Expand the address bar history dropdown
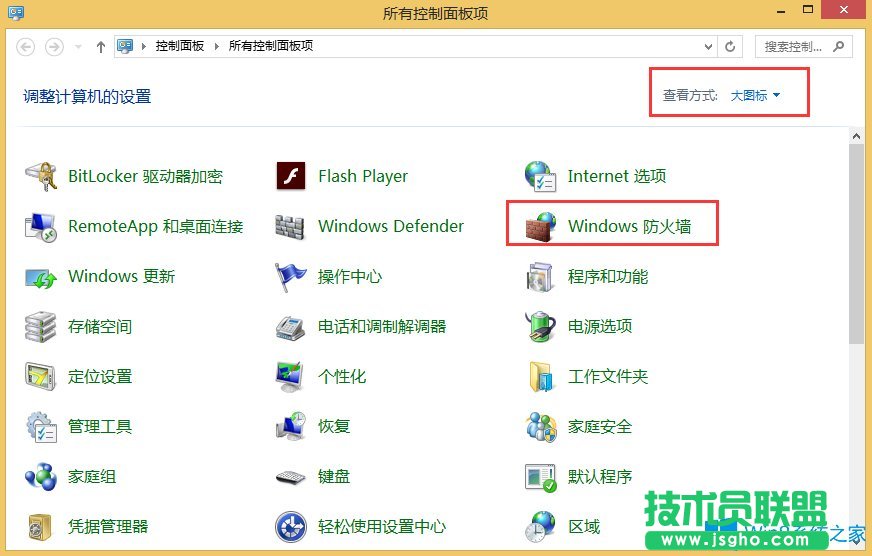Image resolution: width=872 pixels, height=556 pixels. pos(708,47)
